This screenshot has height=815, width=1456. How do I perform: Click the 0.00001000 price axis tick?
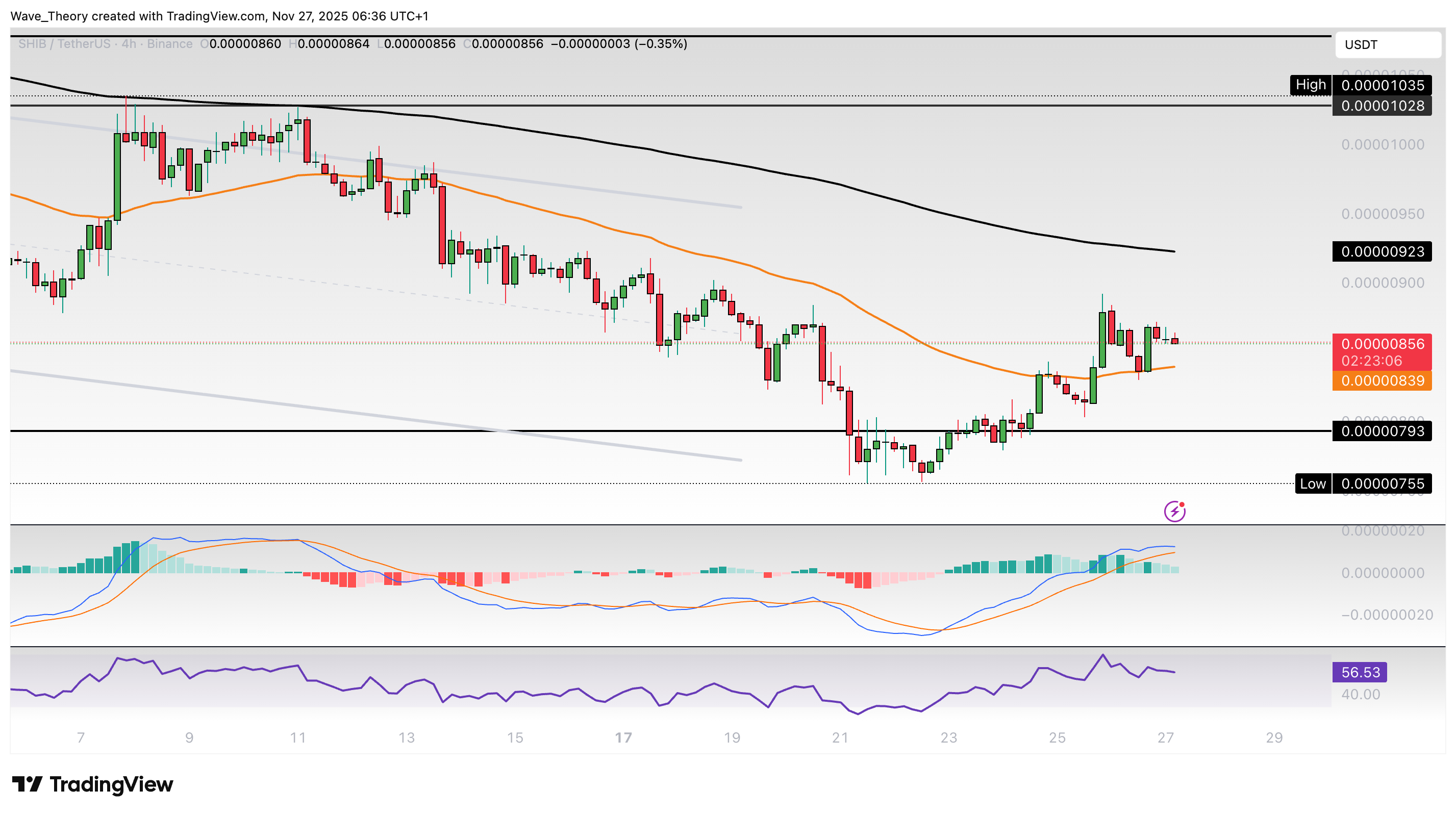(x=1382, y=145)
